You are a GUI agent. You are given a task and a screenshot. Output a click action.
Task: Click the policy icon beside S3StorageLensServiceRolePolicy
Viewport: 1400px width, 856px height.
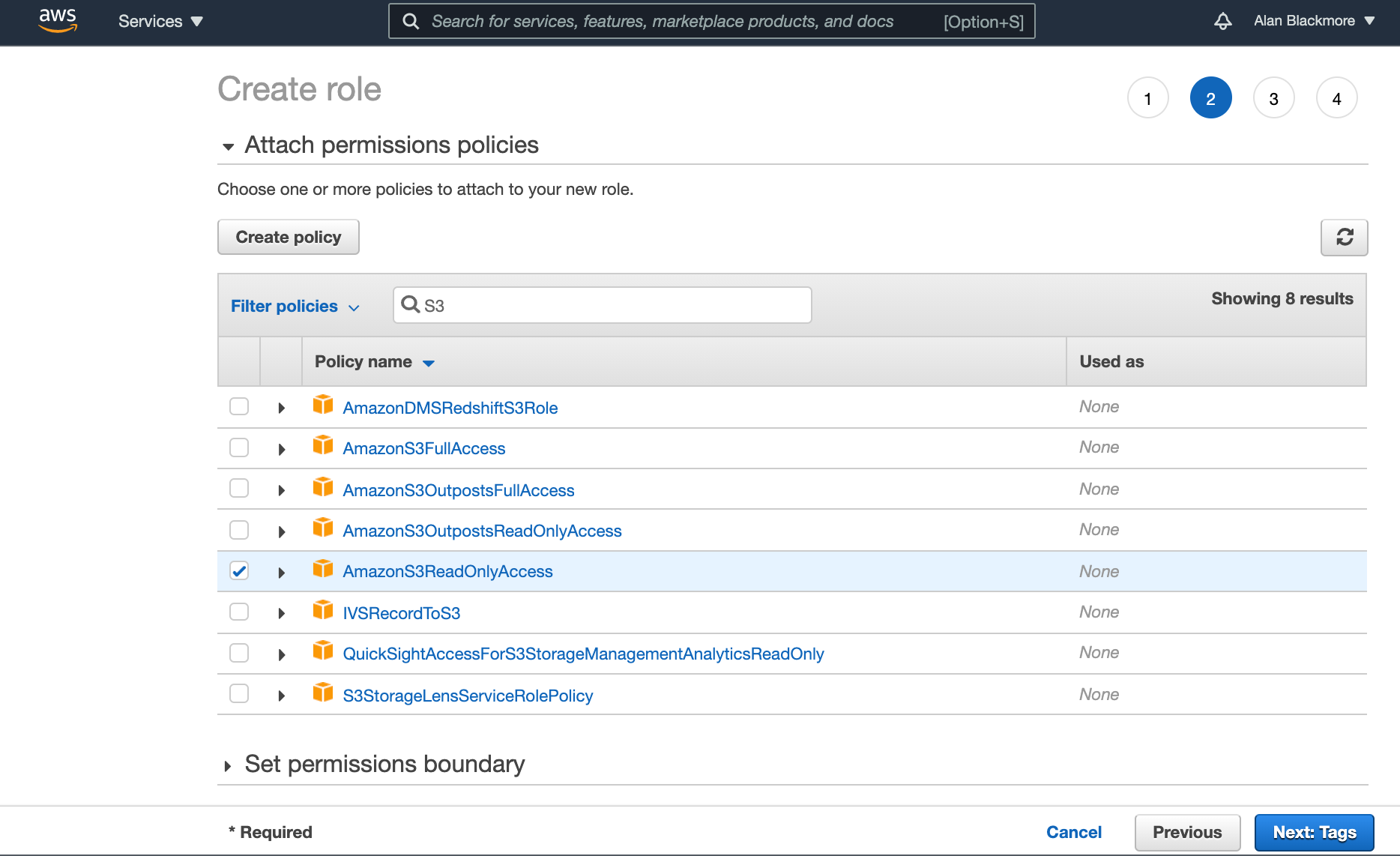(323, 693)
